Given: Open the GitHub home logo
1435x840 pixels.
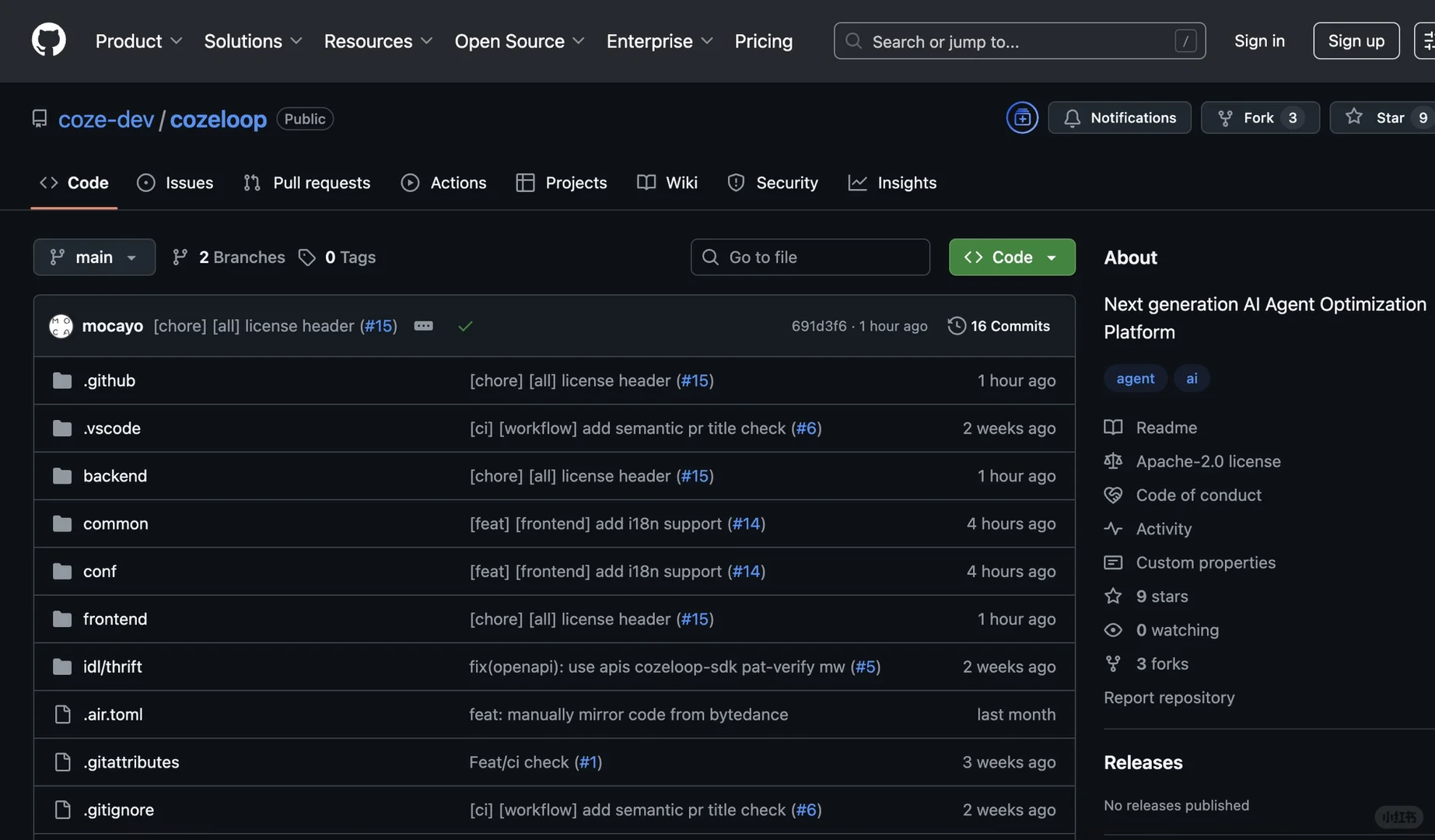Looking at the screenshot, I should tap(49, 40).
